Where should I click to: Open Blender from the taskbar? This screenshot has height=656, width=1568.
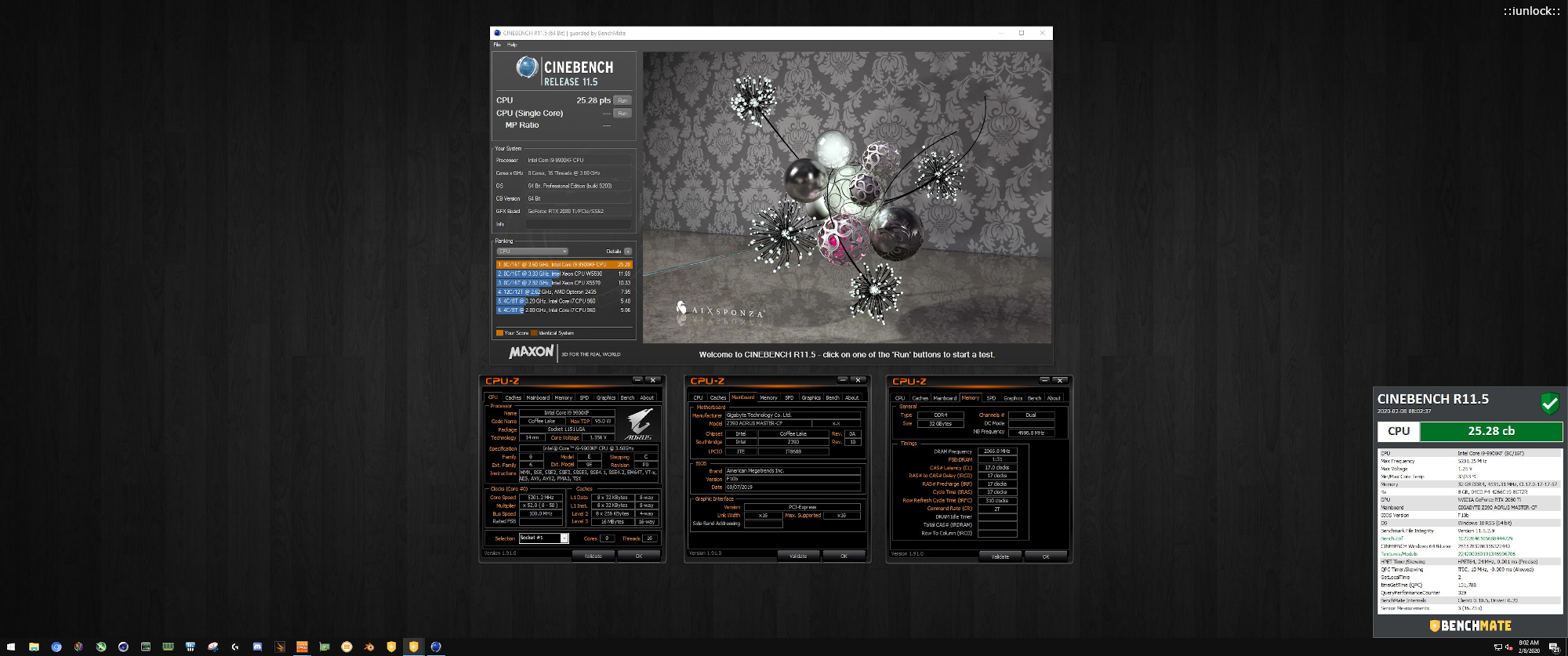pyautogui.click(x=369, y=647)
